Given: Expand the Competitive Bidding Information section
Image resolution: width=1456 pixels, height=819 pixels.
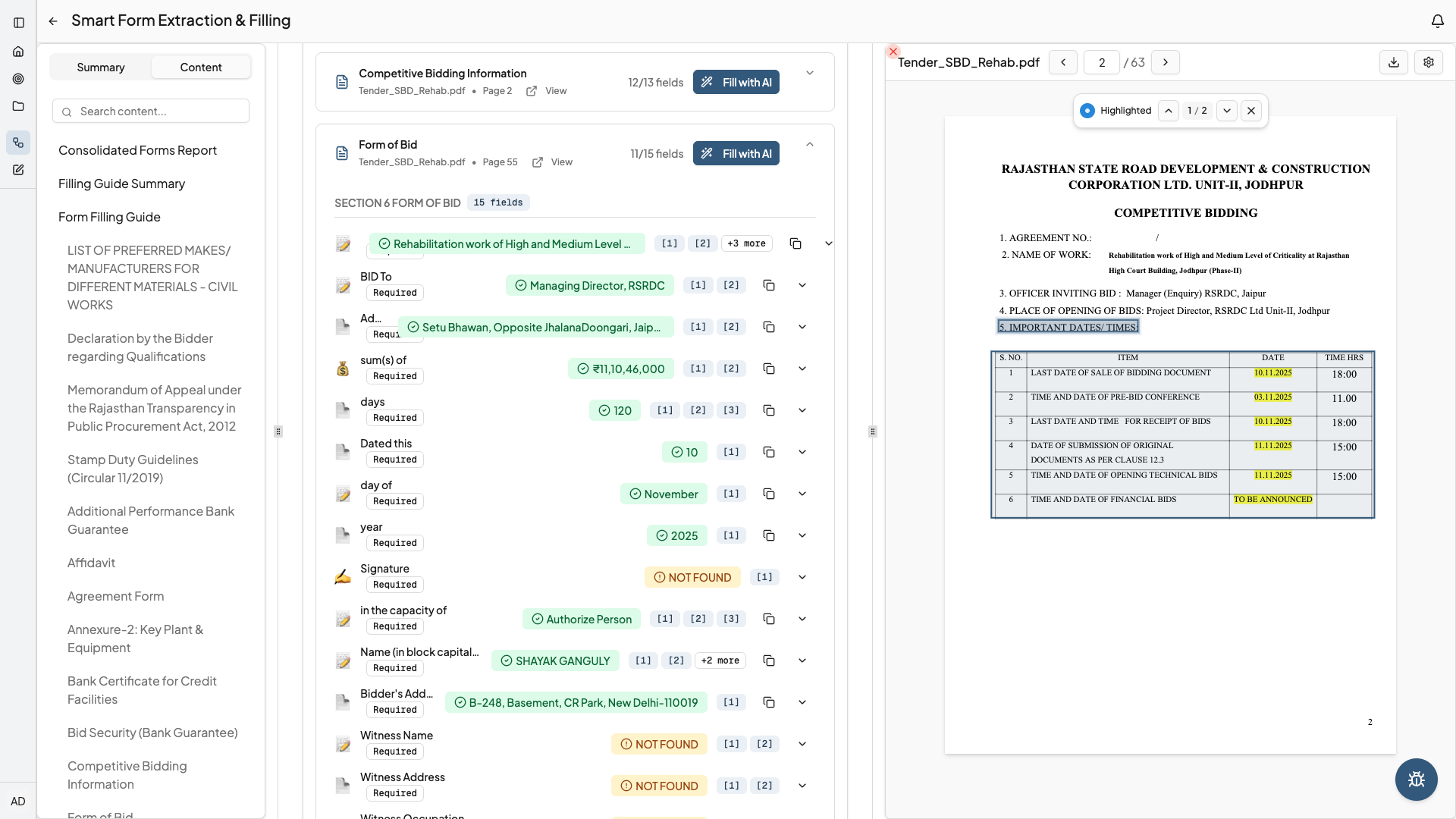Looking at the screenshot, I should 810,74.
